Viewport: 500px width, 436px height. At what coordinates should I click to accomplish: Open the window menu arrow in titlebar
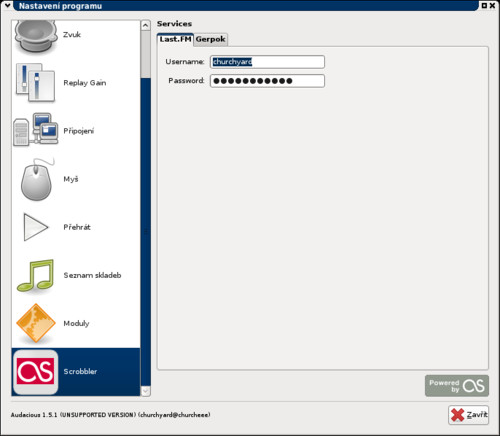[7, 6]
